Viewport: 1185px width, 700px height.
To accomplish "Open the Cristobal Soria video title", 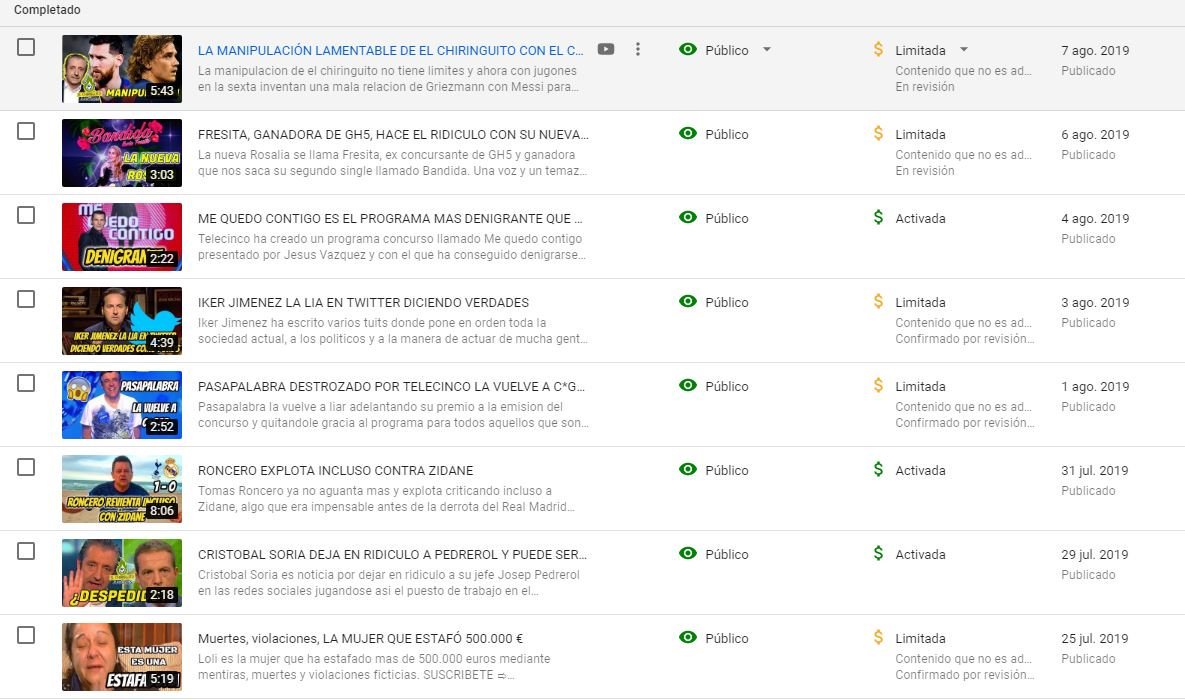I will point(392,553).
